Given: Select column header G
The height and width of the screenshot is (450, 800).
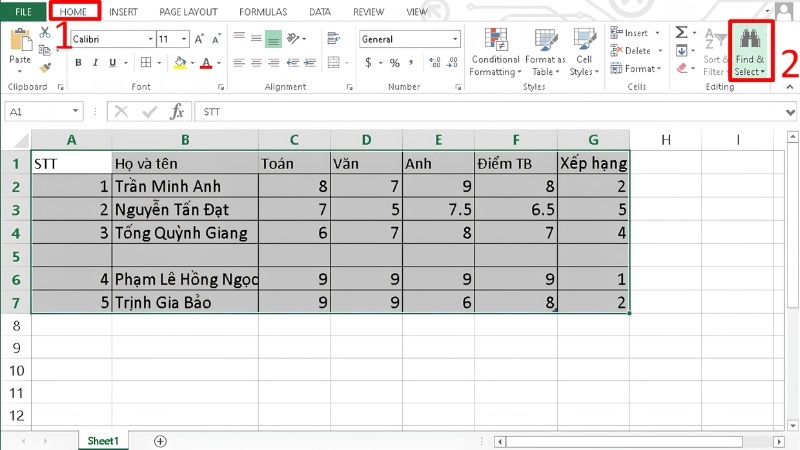Looking at the screenshot, I should tap(593, 140).
